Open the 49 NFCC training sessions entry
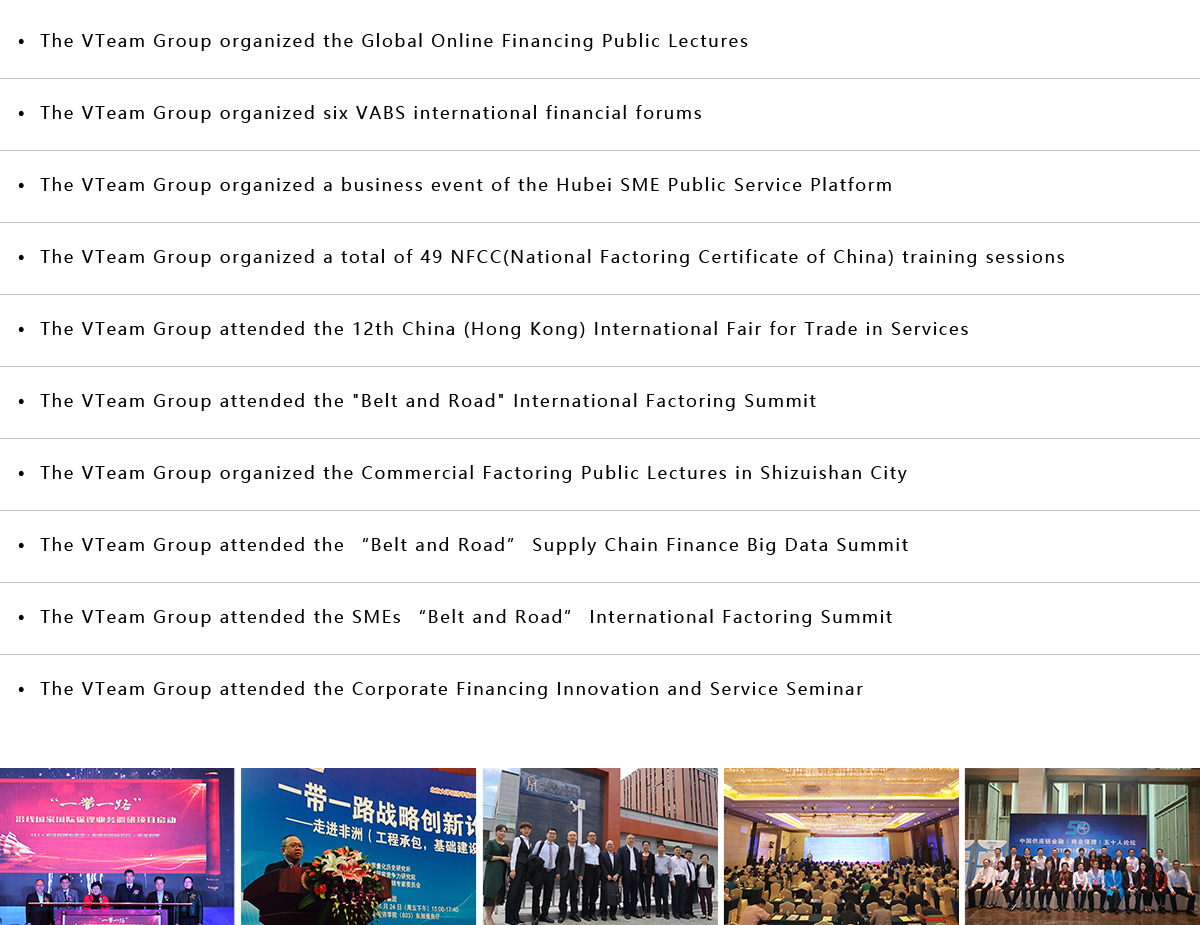This screenshot has width=1200, height=925. tap(552, 257)
